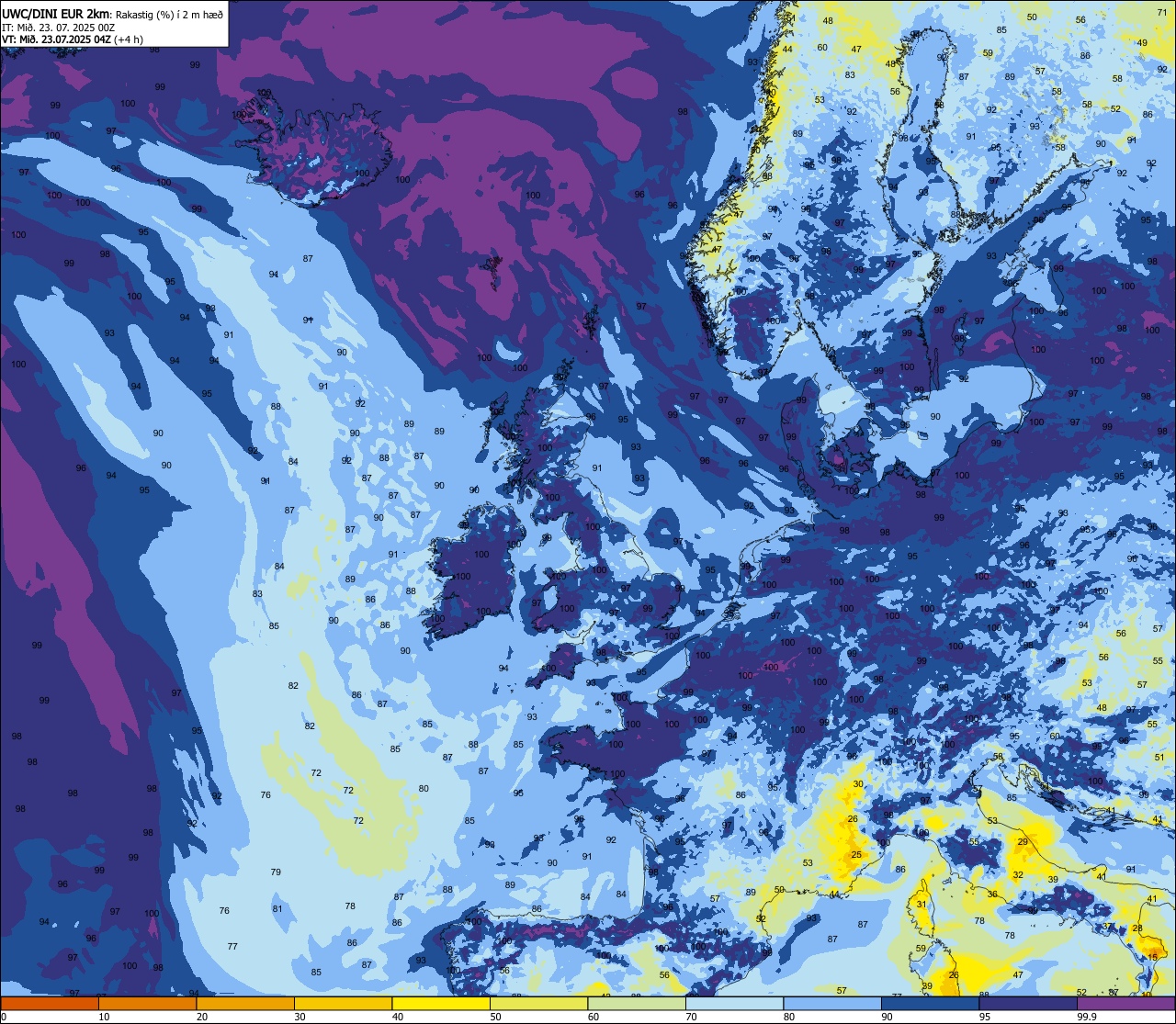
Task: Click the humidity value "25" on yellow area
Action: 856,855
